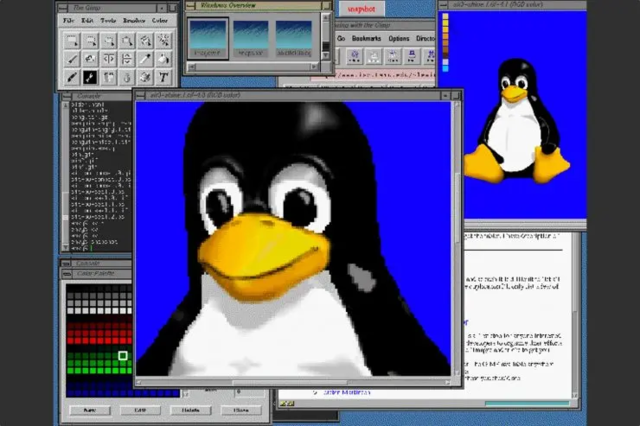The image size is (640, 426).
Task: Click the right arrow of Windows Overview horizontal scrollbar
Action: [x=314, y=67]
